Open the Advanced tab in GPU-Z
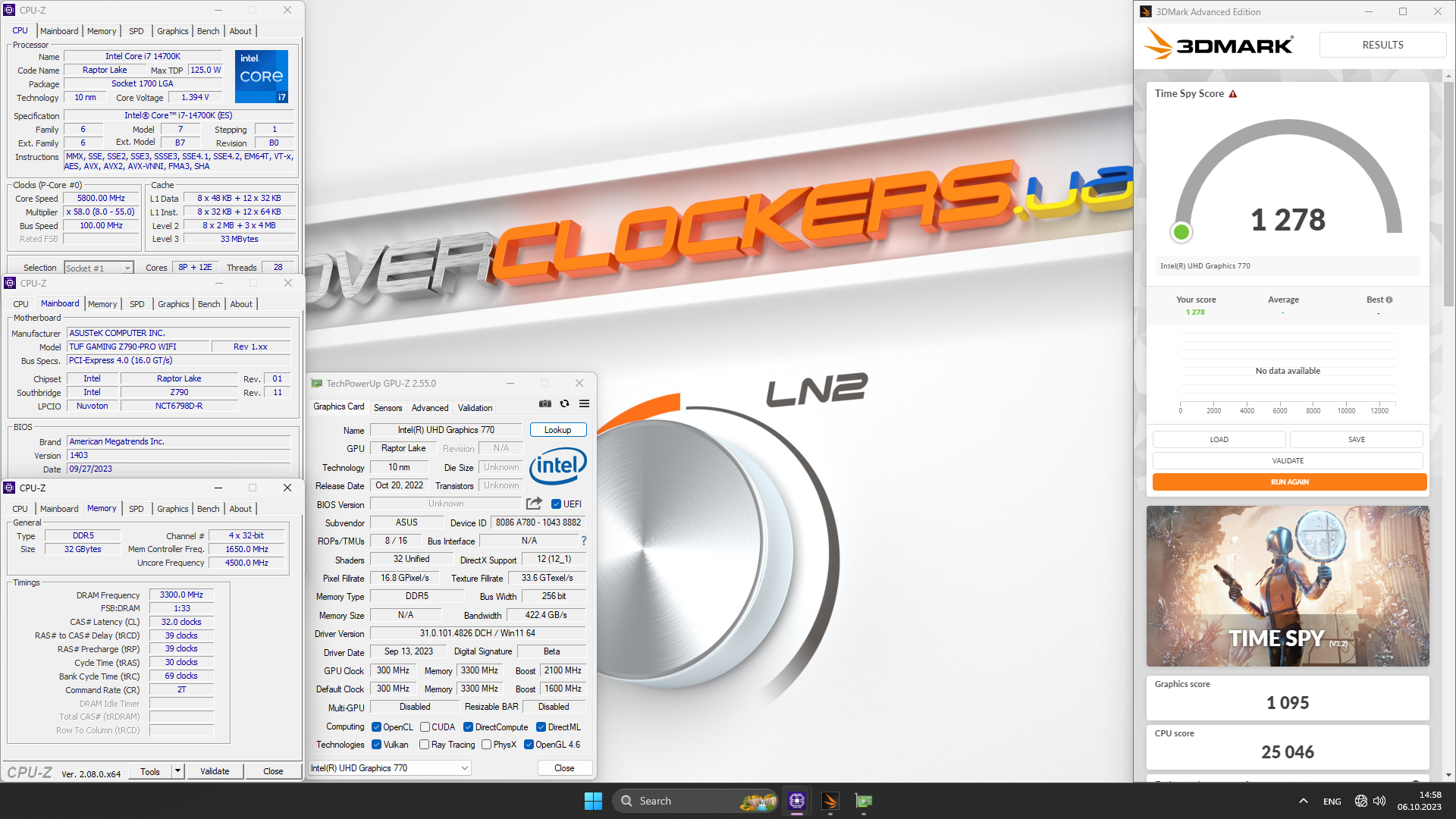Image resolution: width=1456 pixels, height=819 pixels. click(x=430, y=408)
